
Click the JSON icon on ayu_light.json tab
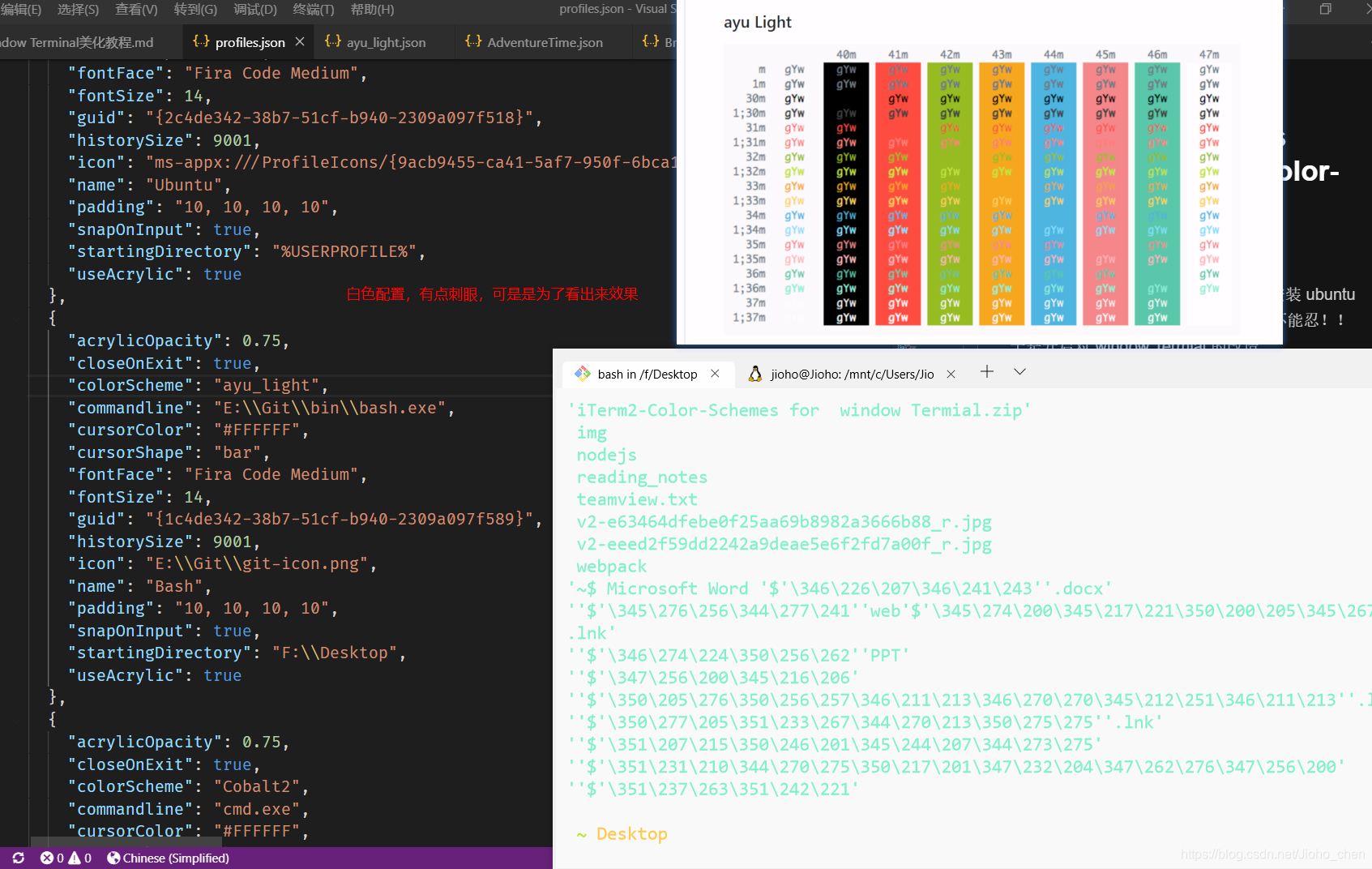tap(332, 41)
